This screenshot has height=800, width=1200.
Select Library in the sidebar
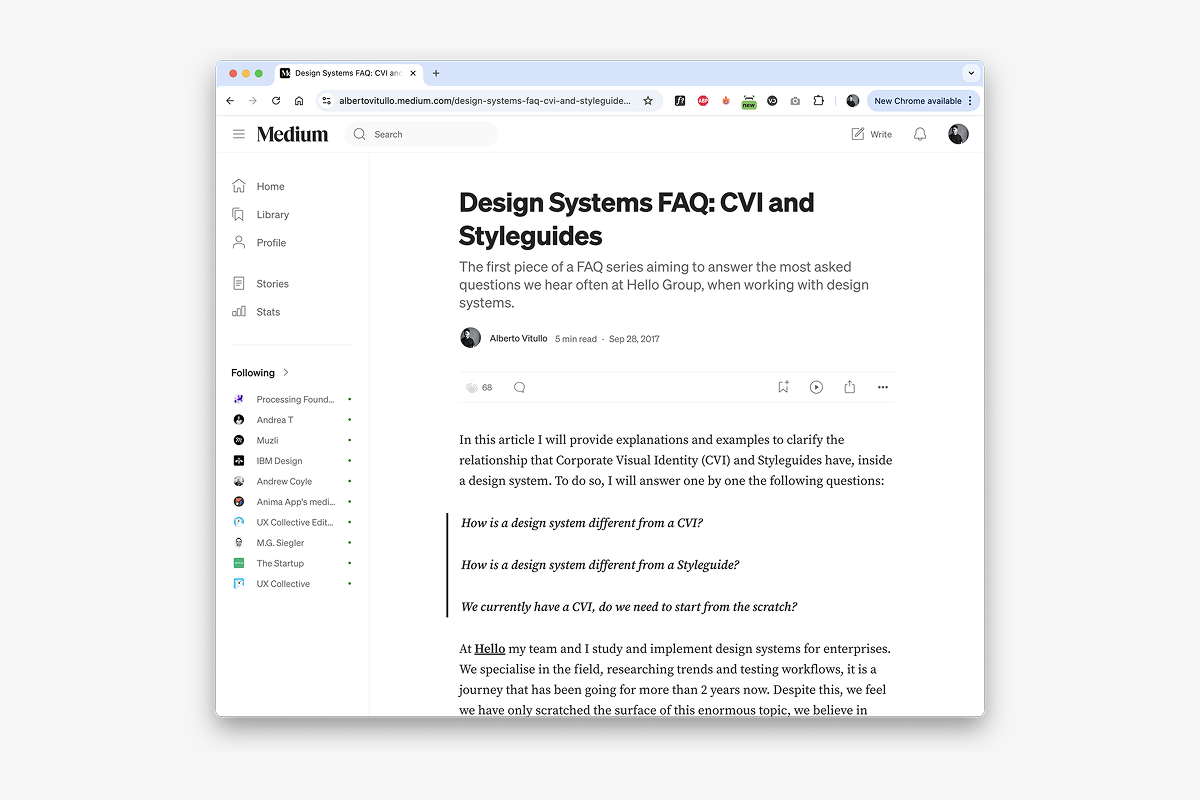(x=272, y=215)
